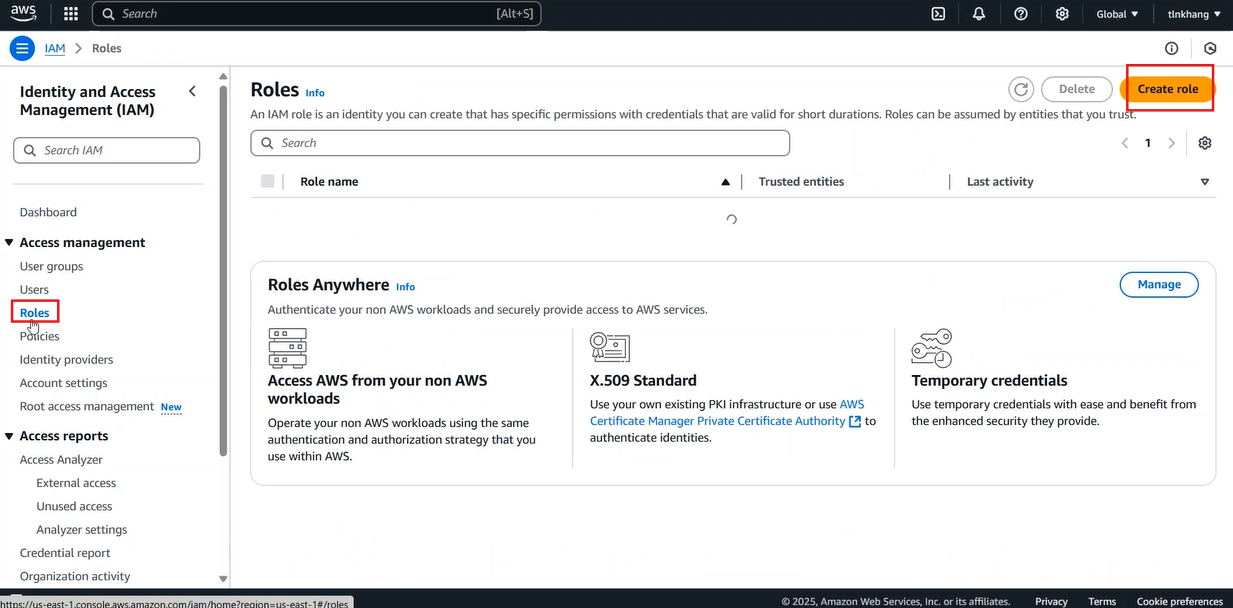Collapse the Access management section
Screen dimensions: 1233x608
tap(10, 243)
